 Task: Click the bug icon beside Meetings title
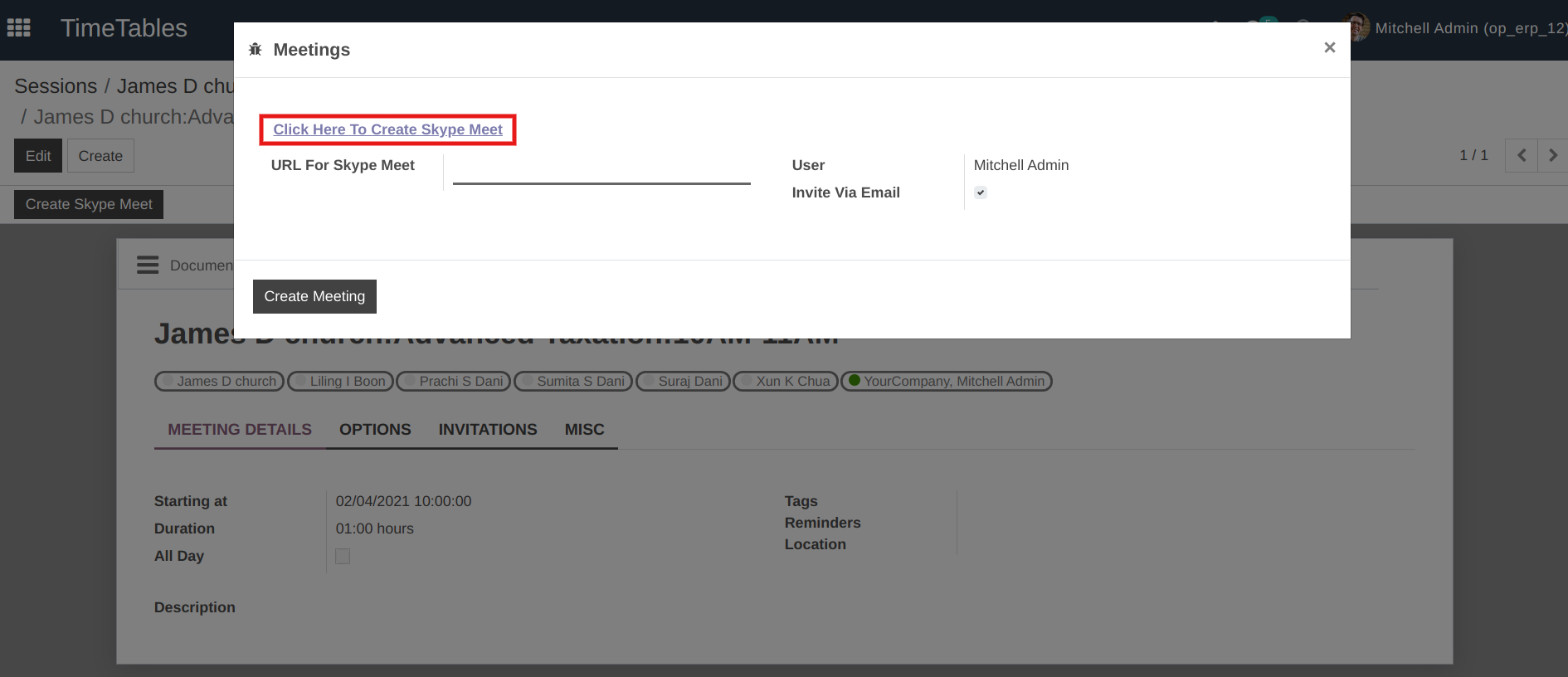click(x=256, y=50)
